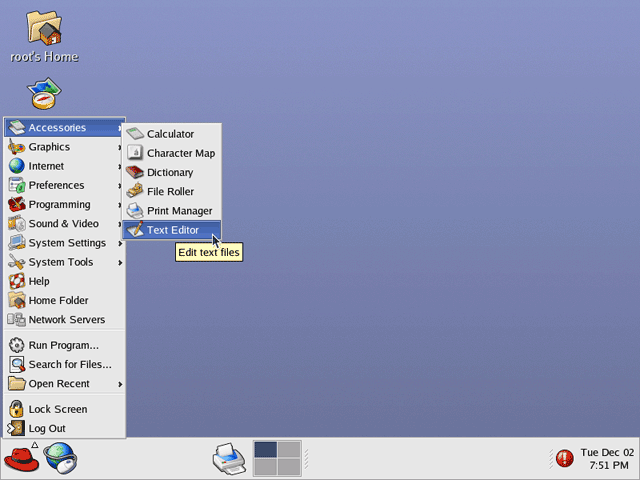The width and height of the screenshot is (640, 480).
Task: Open Print Manager menu entry
Action: pyautogui.click(x=172, y=211)
